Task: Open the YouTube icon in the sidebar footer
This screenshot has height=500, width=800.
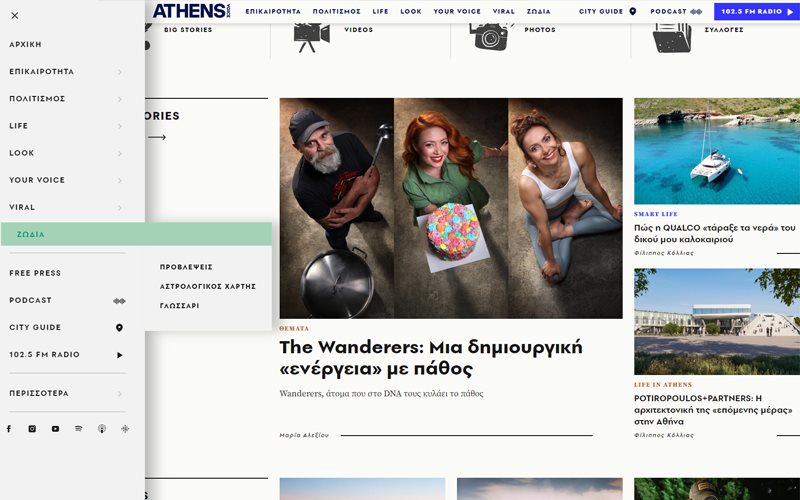Action: coord(55,429)
